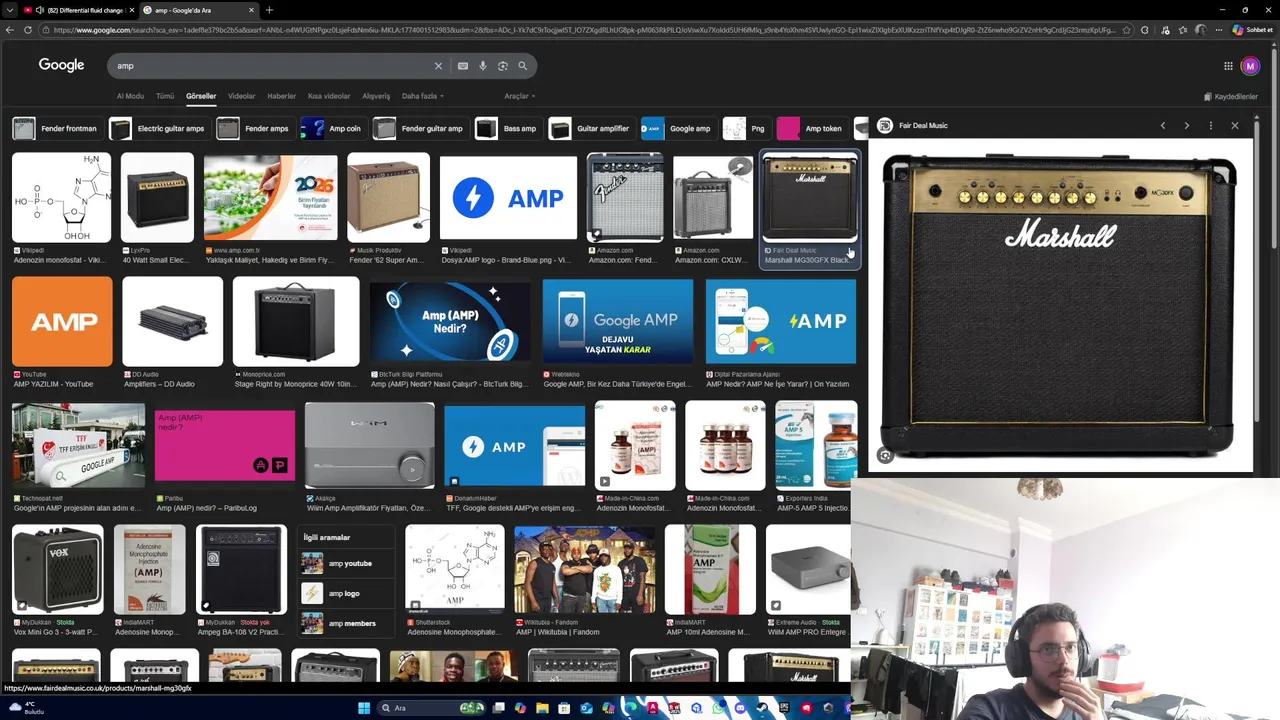Filter by the Bass amp chip
Image resolution: width=1280 pixels, height=720 pixels.
507,128
